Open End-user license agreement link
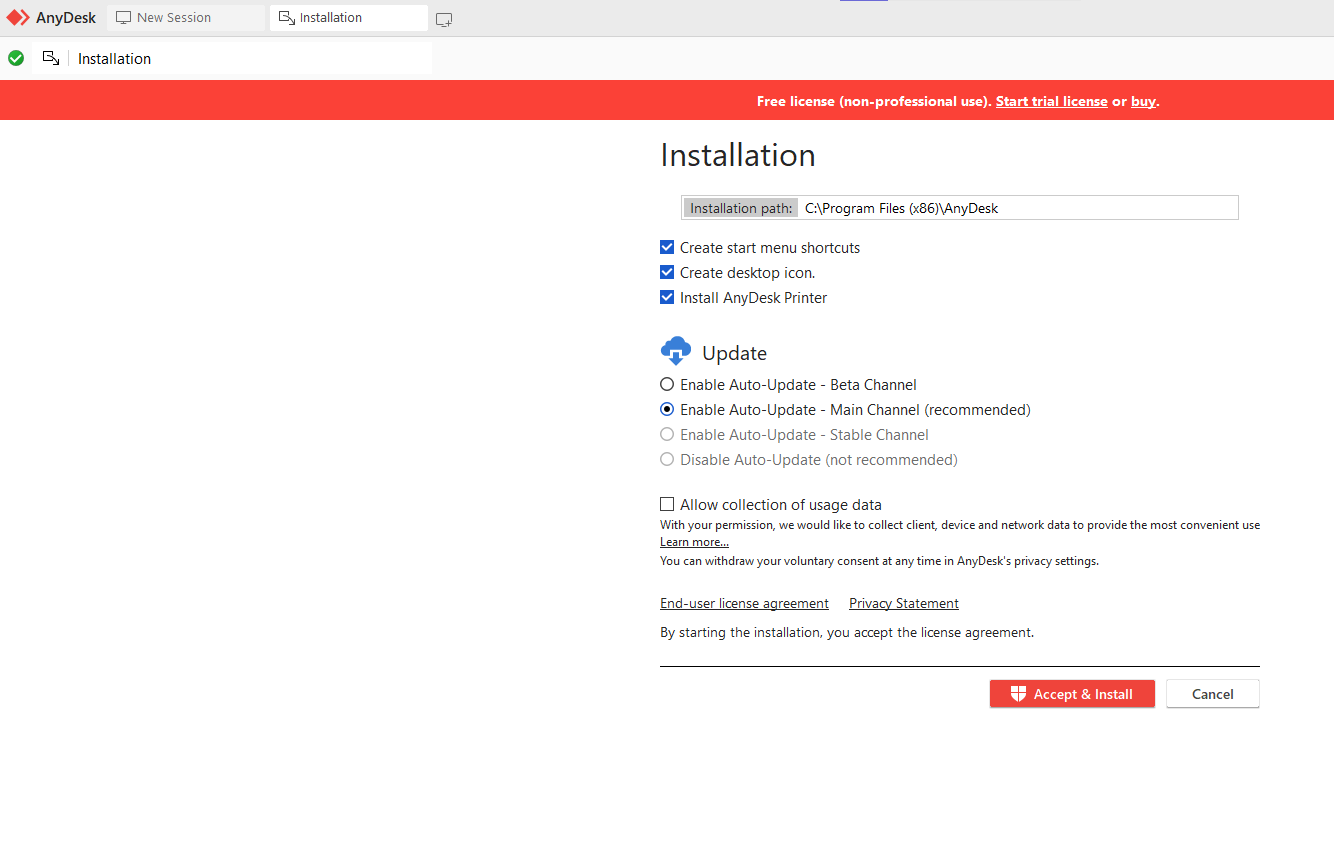 (744, 603)
